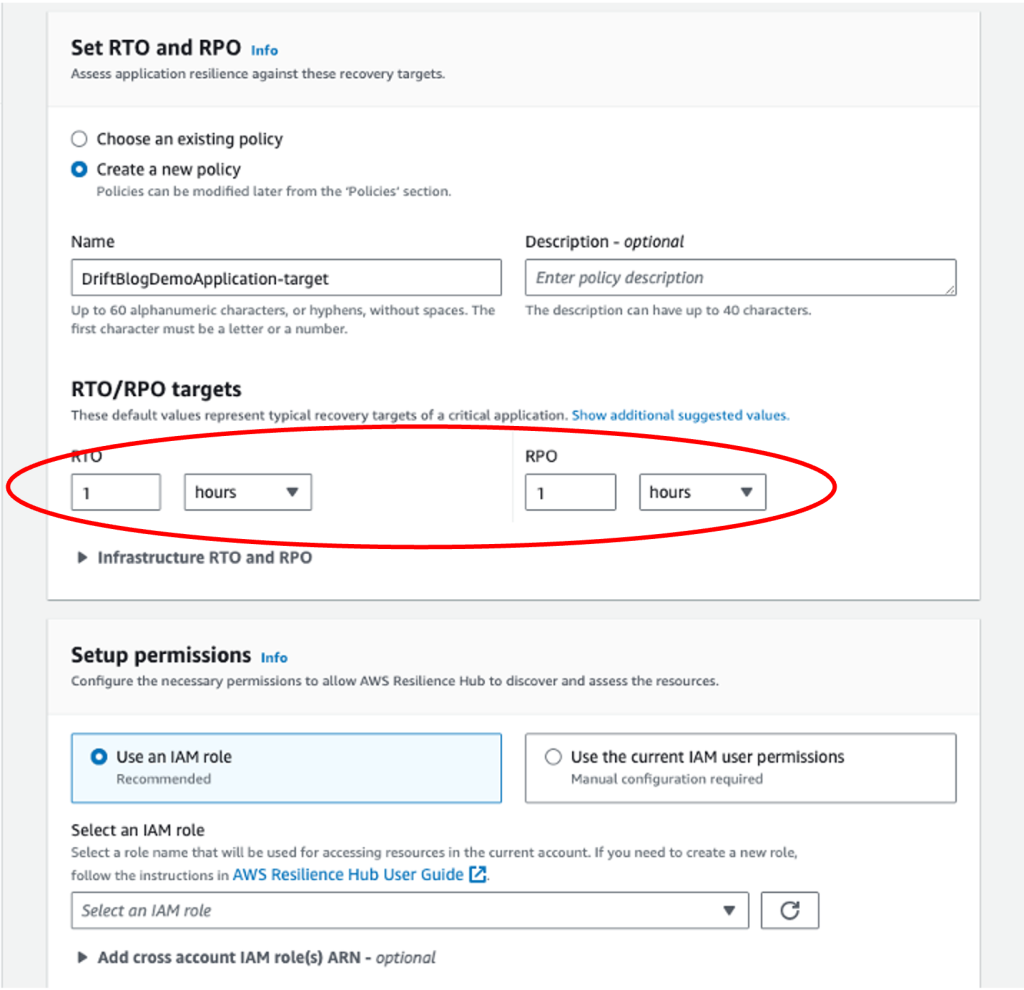Screen dimensions: 1024x990
Task: Click the refresh IAM roles icon button
Action: pyautogui.click(x=789, y=910)
